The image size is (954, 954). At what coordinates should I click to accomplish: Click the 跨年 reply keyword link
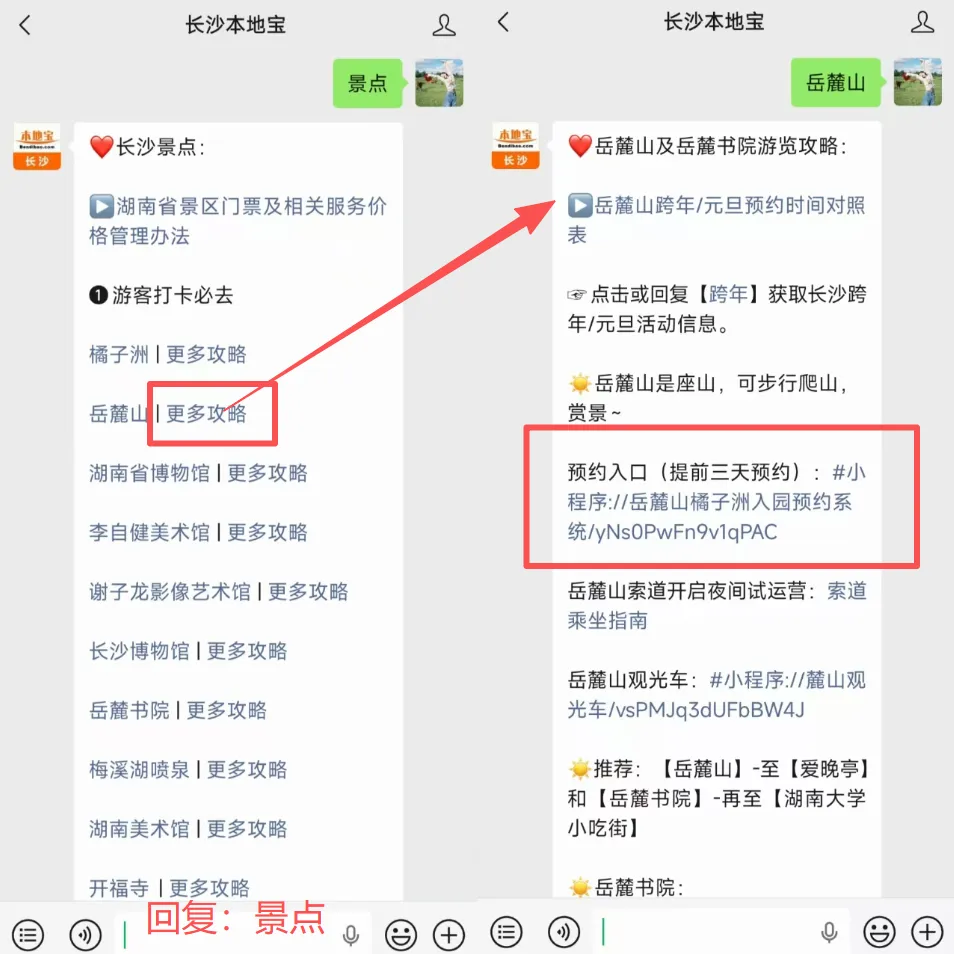tap(728, 294)
